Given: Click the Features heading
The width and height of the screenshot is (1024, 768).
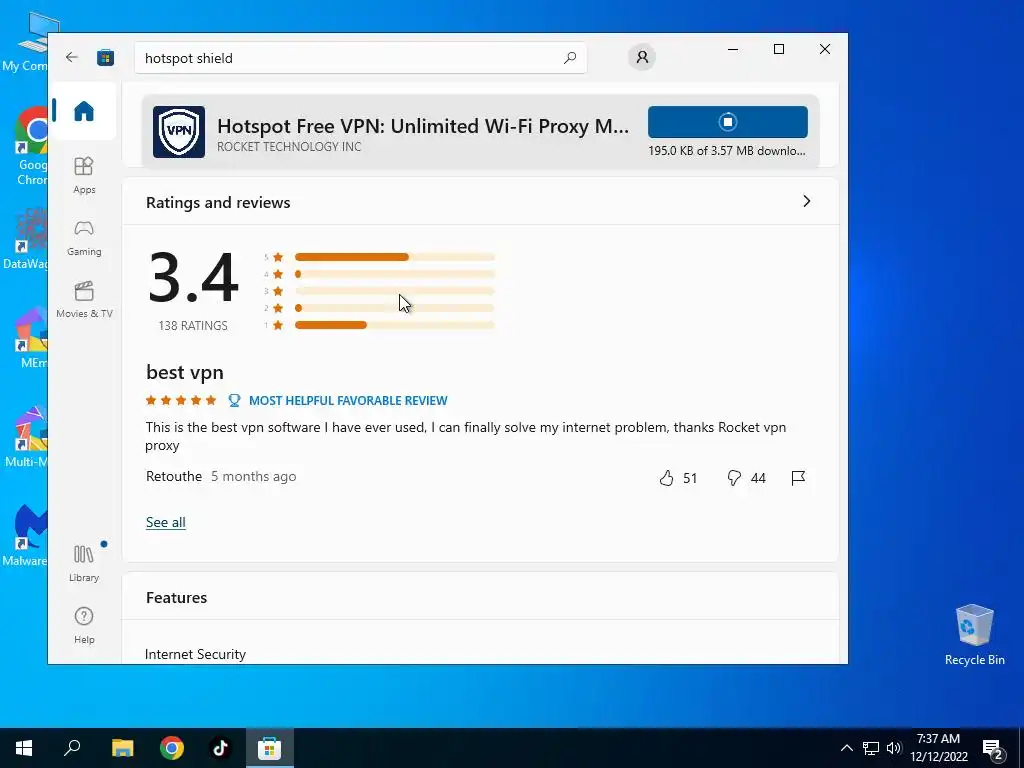Looking at the screenshot, I should [176, 598].
